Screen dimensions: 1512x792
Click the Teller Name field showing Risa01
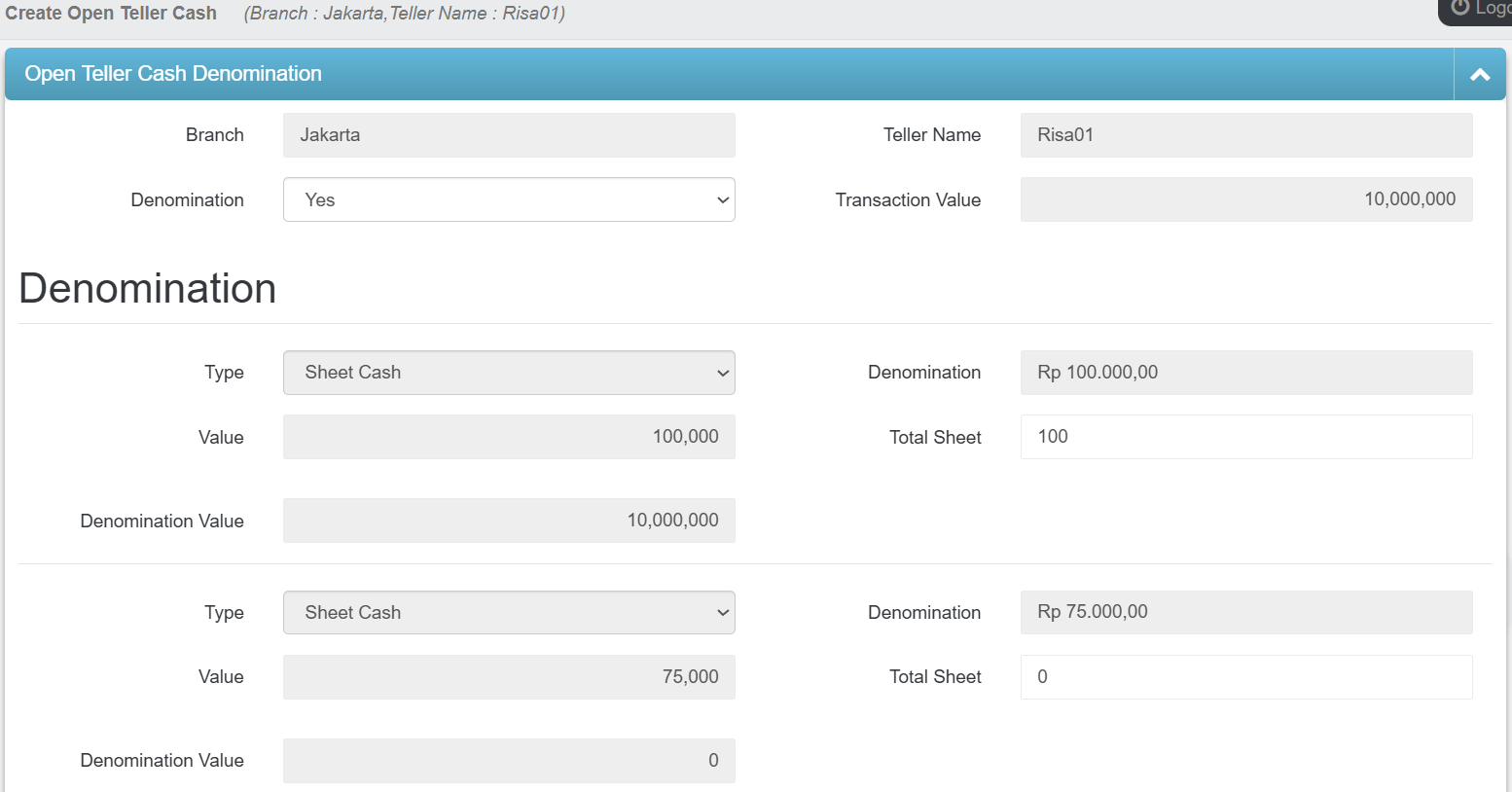(1245, 135)
